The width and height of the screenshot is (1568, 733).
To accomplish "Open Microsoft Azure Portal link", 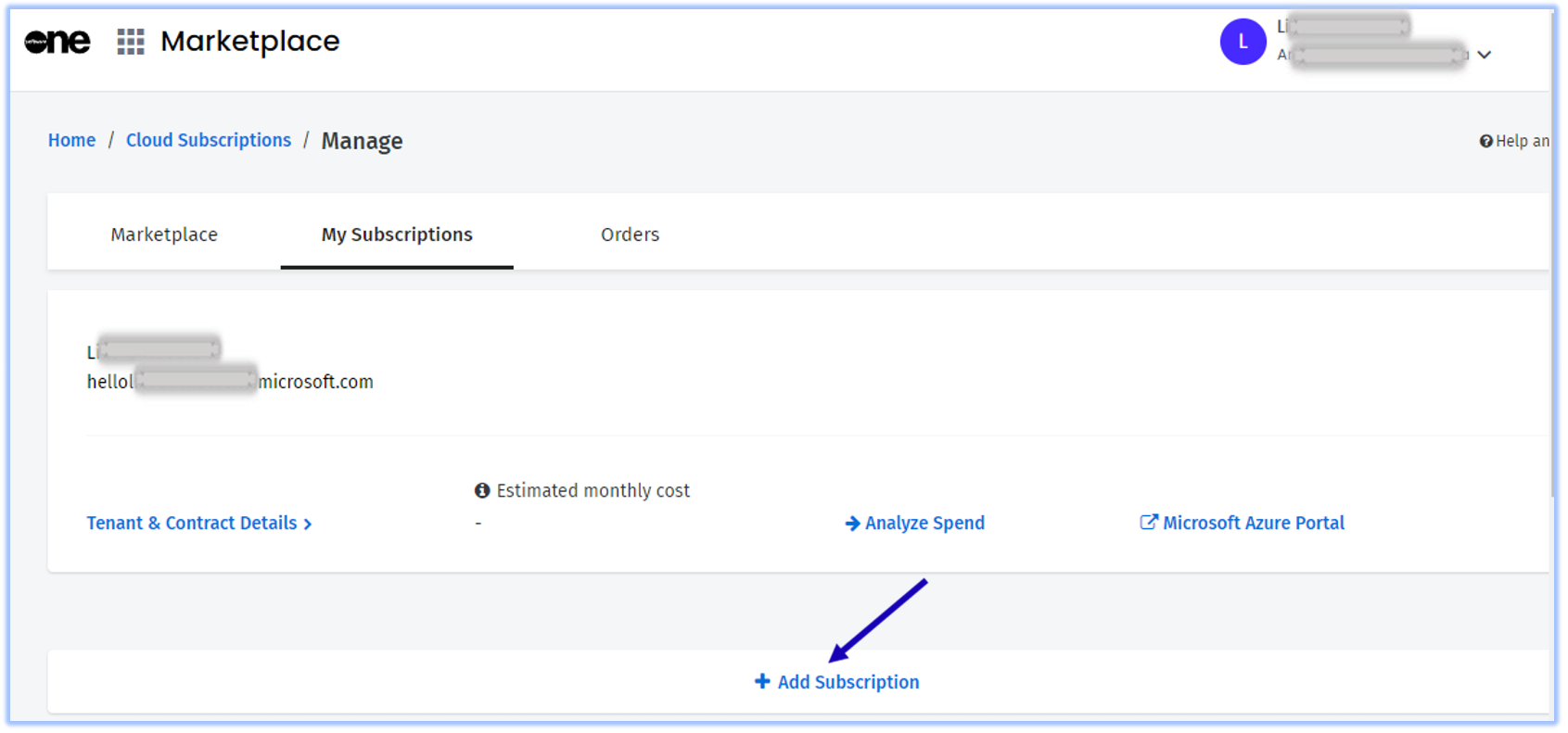I will click(1253, 524).
